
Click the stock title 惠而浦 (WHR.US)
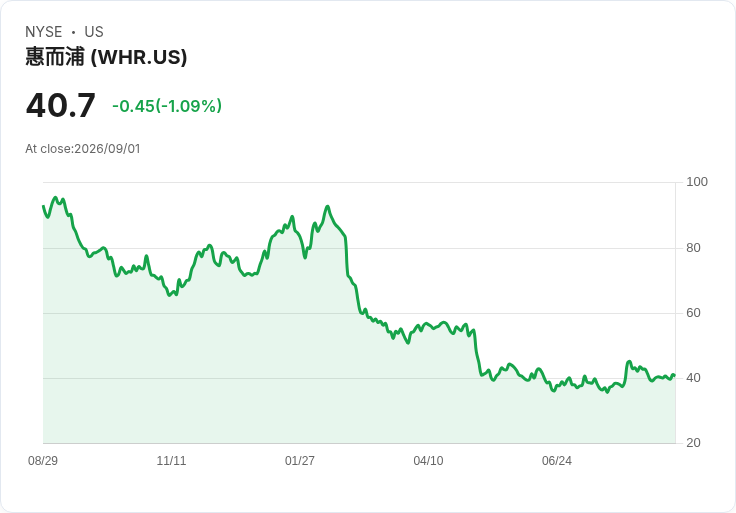click(106, 57)
